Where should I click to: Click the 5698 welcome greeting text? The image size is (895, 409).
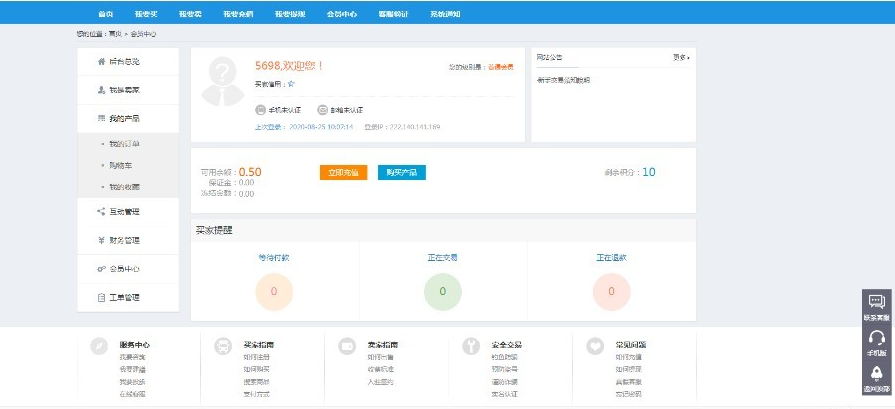(289, 66)
